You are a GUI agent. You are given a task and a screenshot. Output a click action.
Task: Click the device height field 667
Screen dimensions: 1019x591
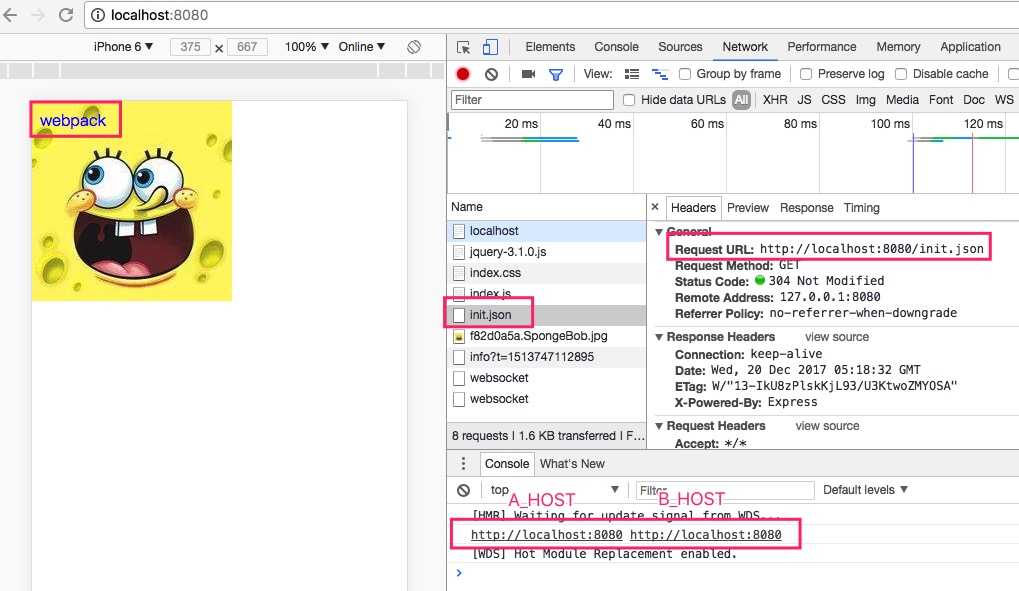pyautogui.click(x=247, y=47)
